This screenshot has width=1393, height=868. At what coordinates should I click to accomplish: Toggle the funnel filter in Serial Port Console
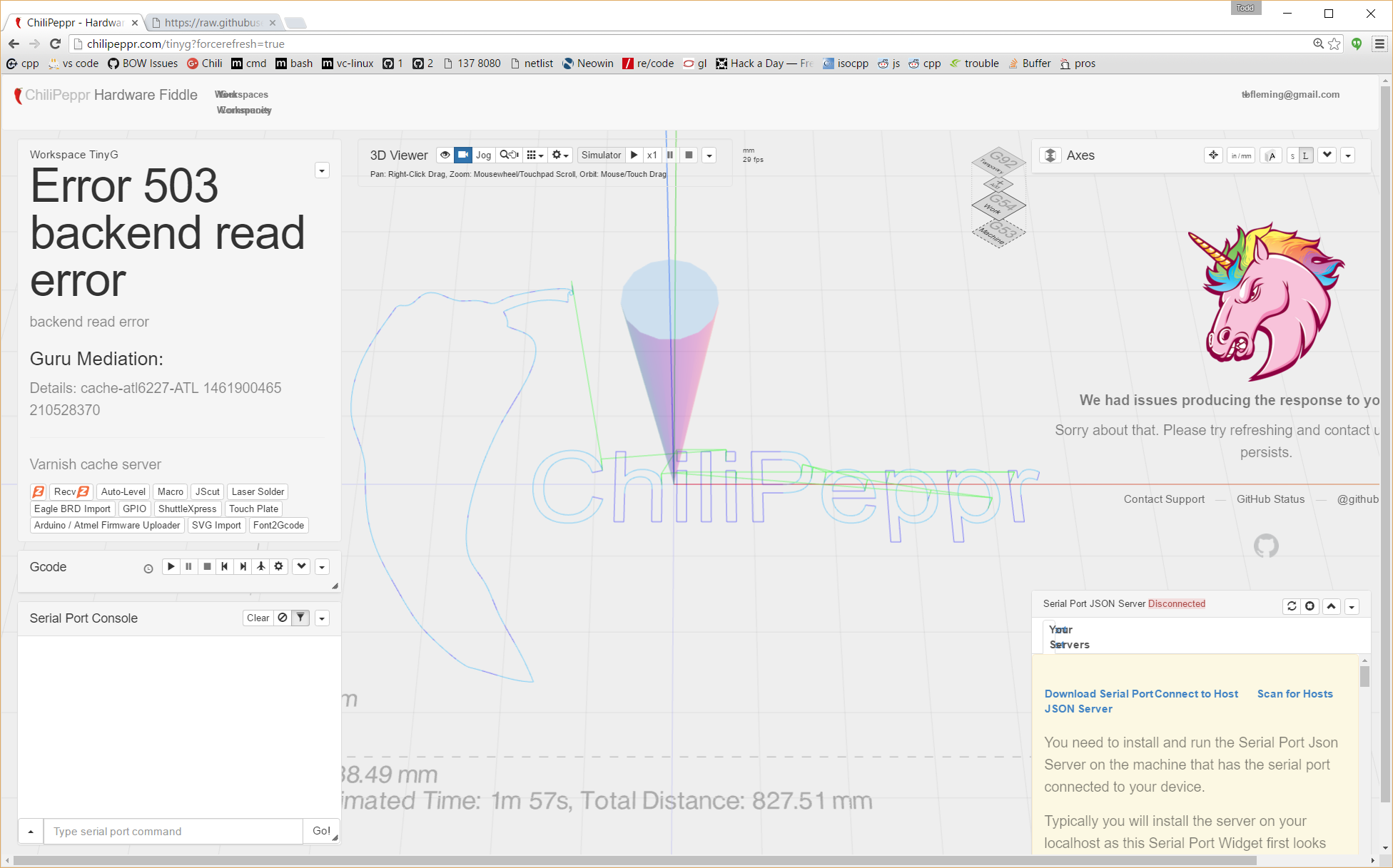point(301,618)
